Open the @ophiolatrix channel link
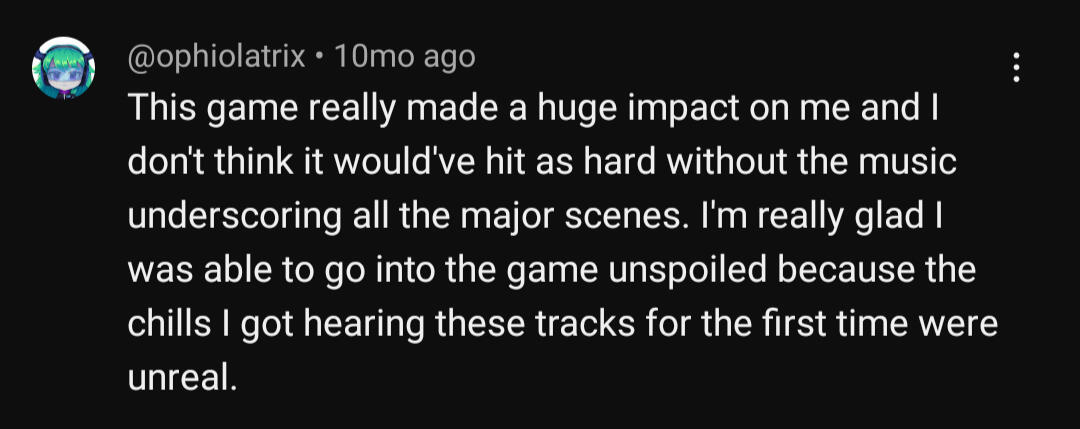Viewport: 1080px width, 429px height. coord(216,56)
